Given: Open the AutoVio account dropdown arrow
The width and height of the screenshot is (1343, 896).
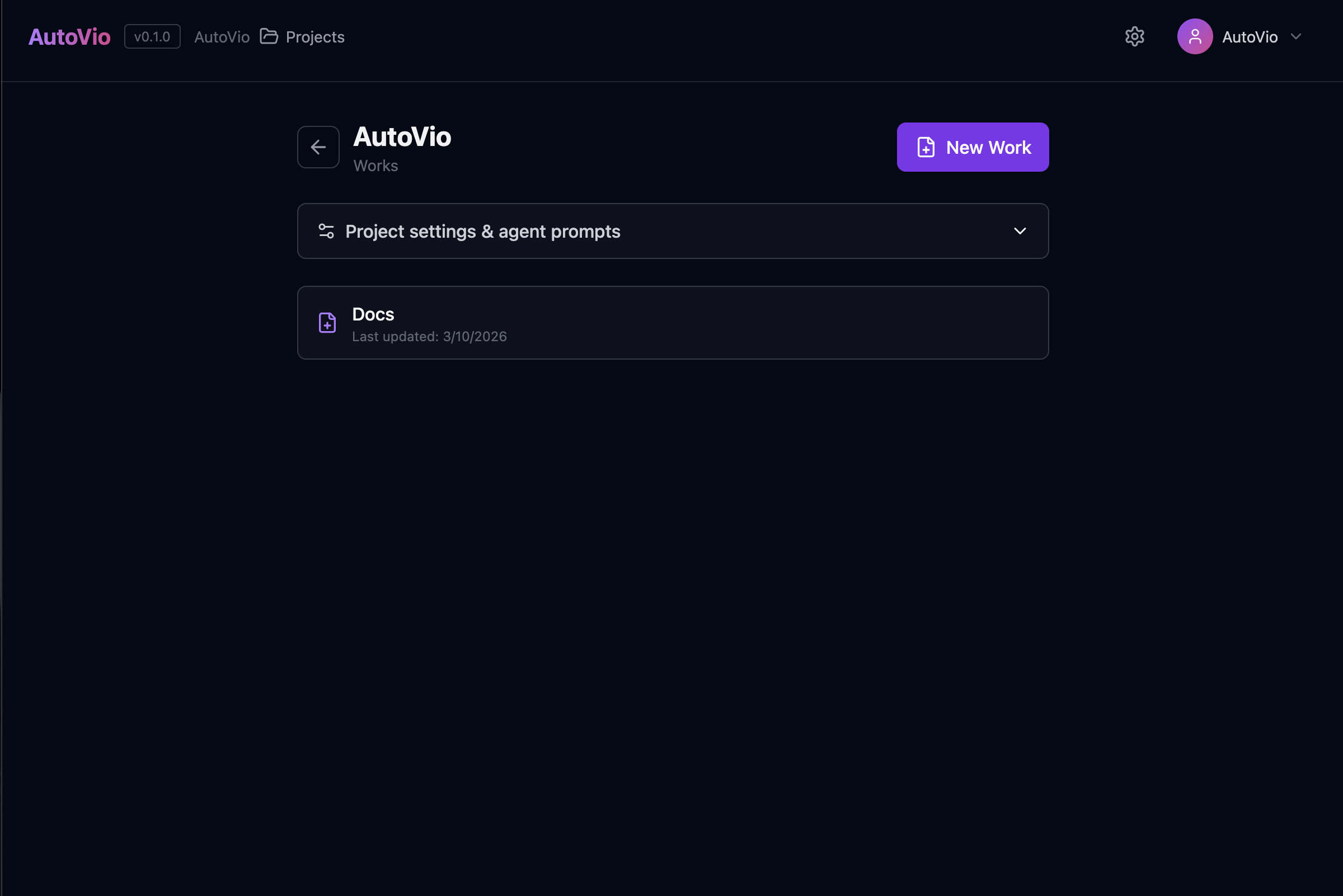Looking at the screenshot, I should pyautogui.click(x=1295, y=36).
